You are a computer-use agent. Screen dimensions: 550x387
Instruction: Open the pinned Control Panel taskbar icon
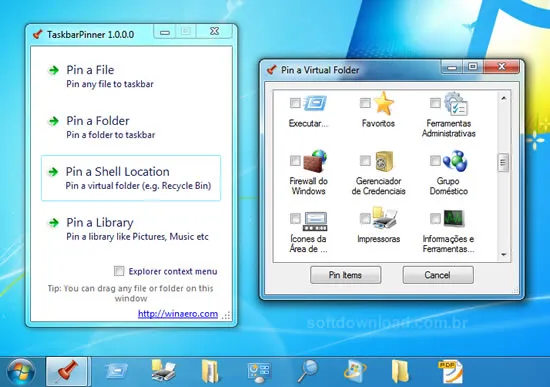(x=259, y=373)
